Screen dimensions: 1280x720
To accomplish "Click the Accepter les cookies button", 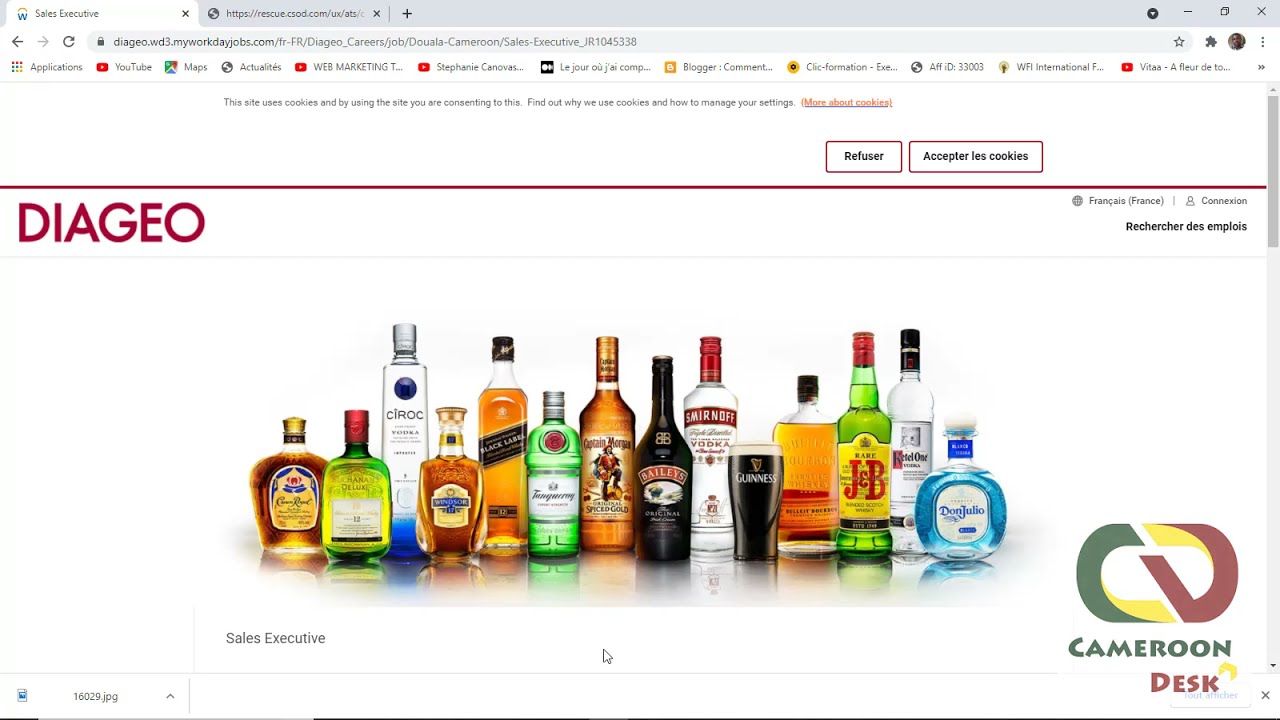I will 976,157.
